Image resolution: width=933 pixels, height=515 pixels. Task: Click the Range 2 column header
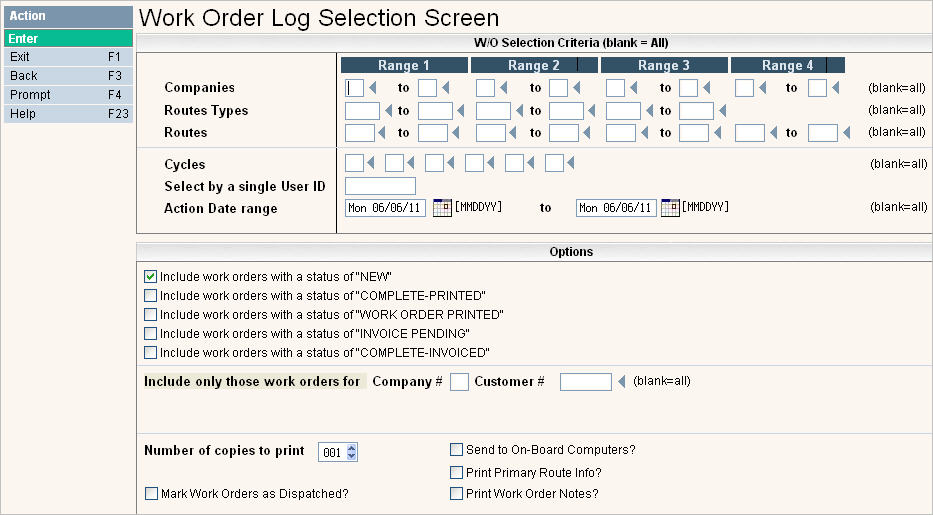click(x=534, y=65)
